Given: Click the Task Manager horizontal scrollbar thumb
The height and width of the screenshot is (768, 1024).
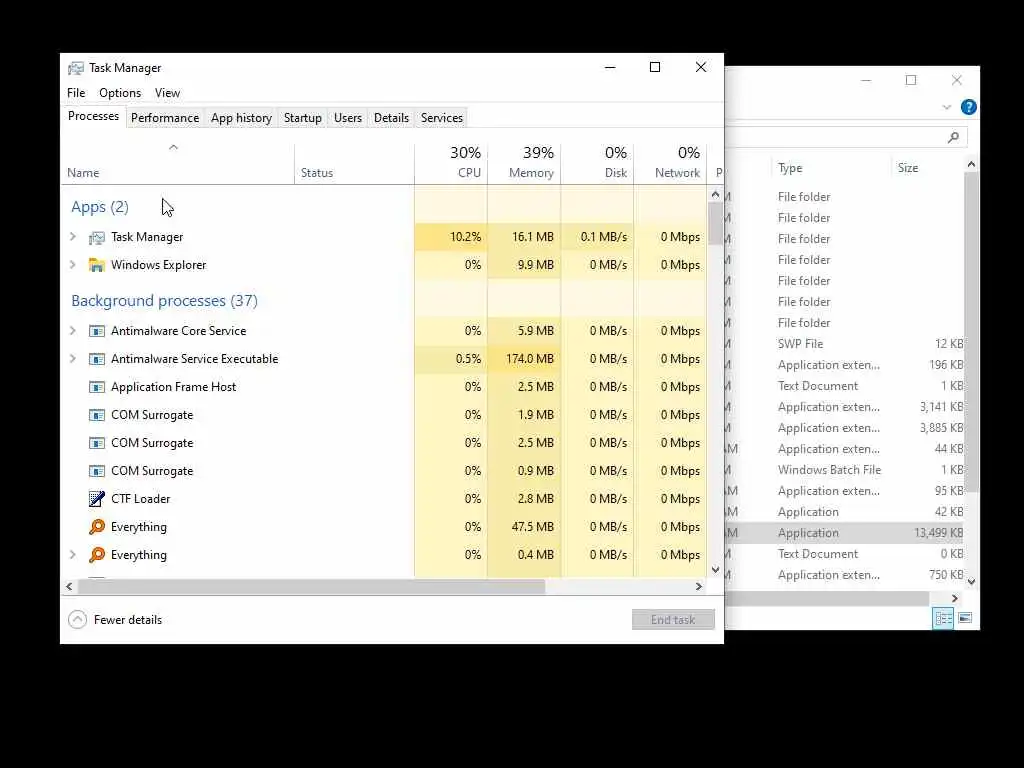Looking at the screenshot, I should (x=311, y=586).
